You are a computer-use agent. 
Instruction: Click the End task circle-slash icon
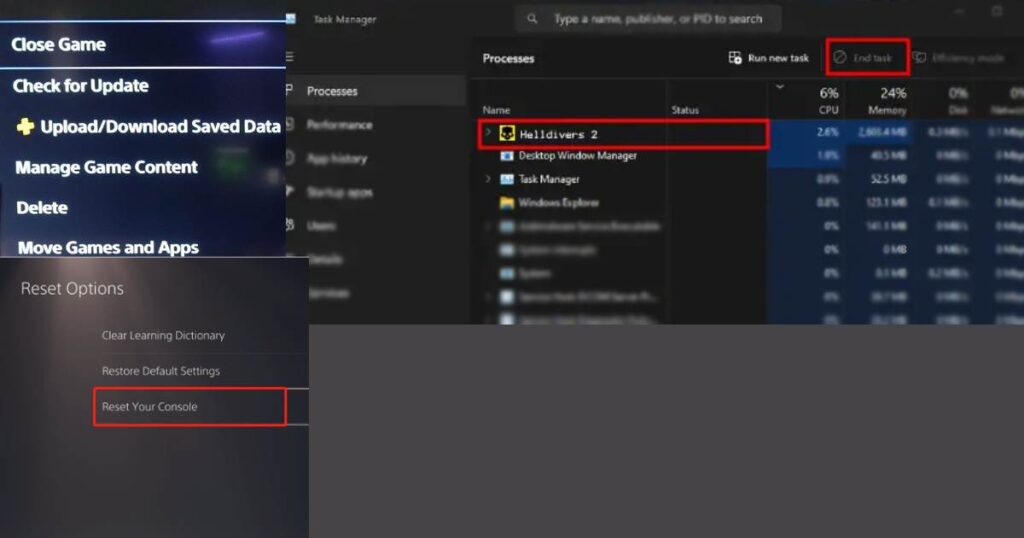840,57
